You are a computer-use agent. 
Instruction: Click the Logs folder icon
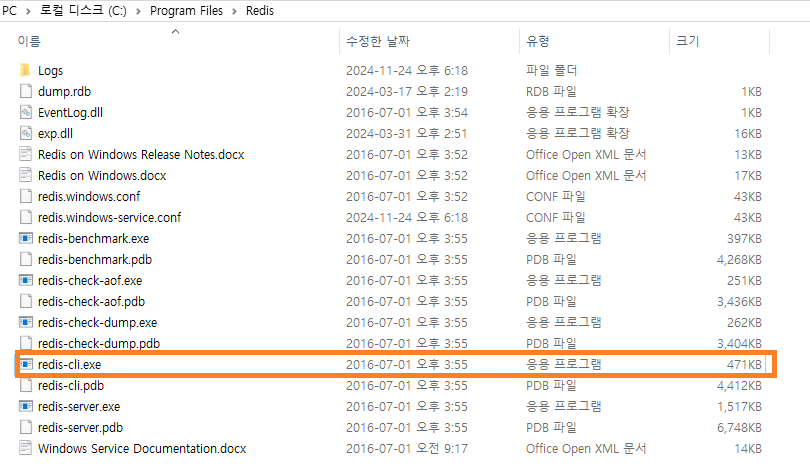(25, 70)
